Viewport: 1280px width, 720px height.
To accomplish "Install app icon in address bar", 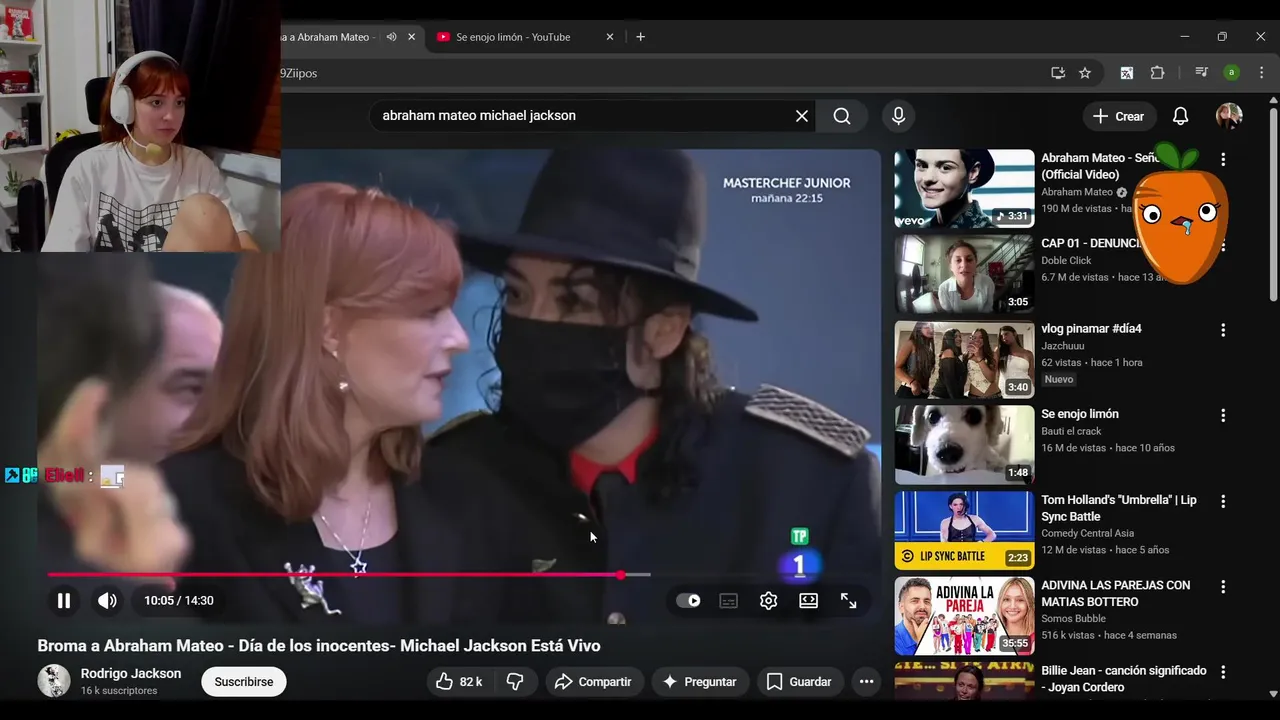I will click(1058, 73).
